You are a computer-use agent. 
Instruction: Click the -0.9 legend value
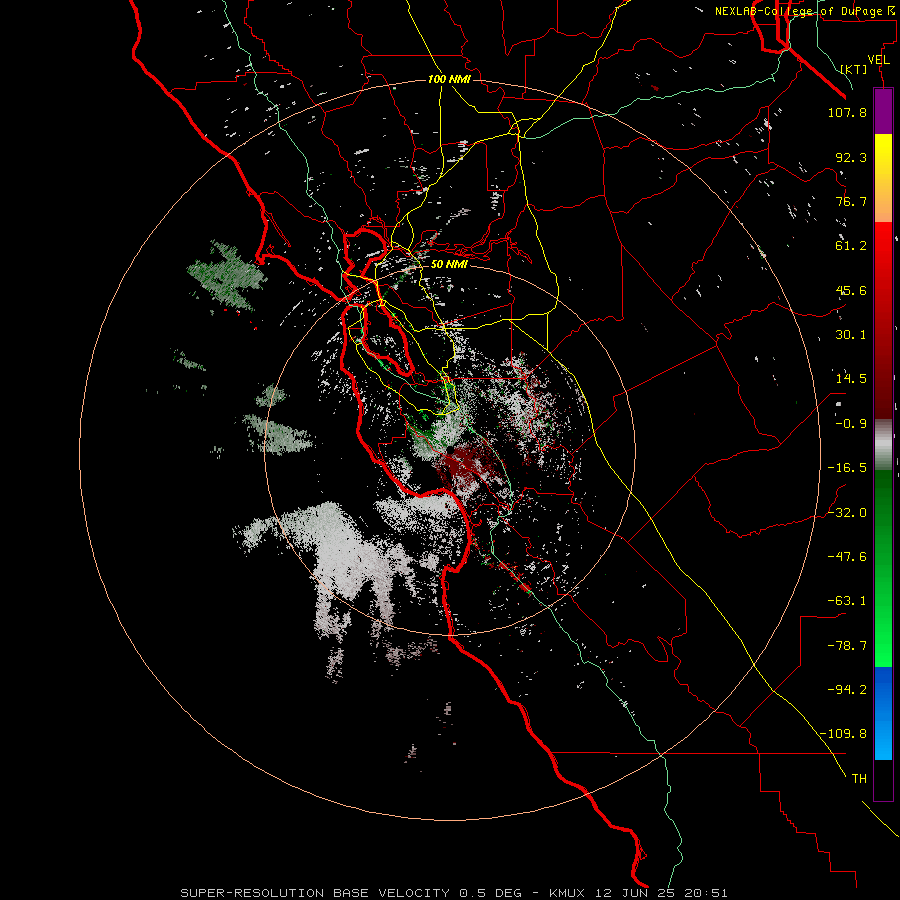click(851, 424)
